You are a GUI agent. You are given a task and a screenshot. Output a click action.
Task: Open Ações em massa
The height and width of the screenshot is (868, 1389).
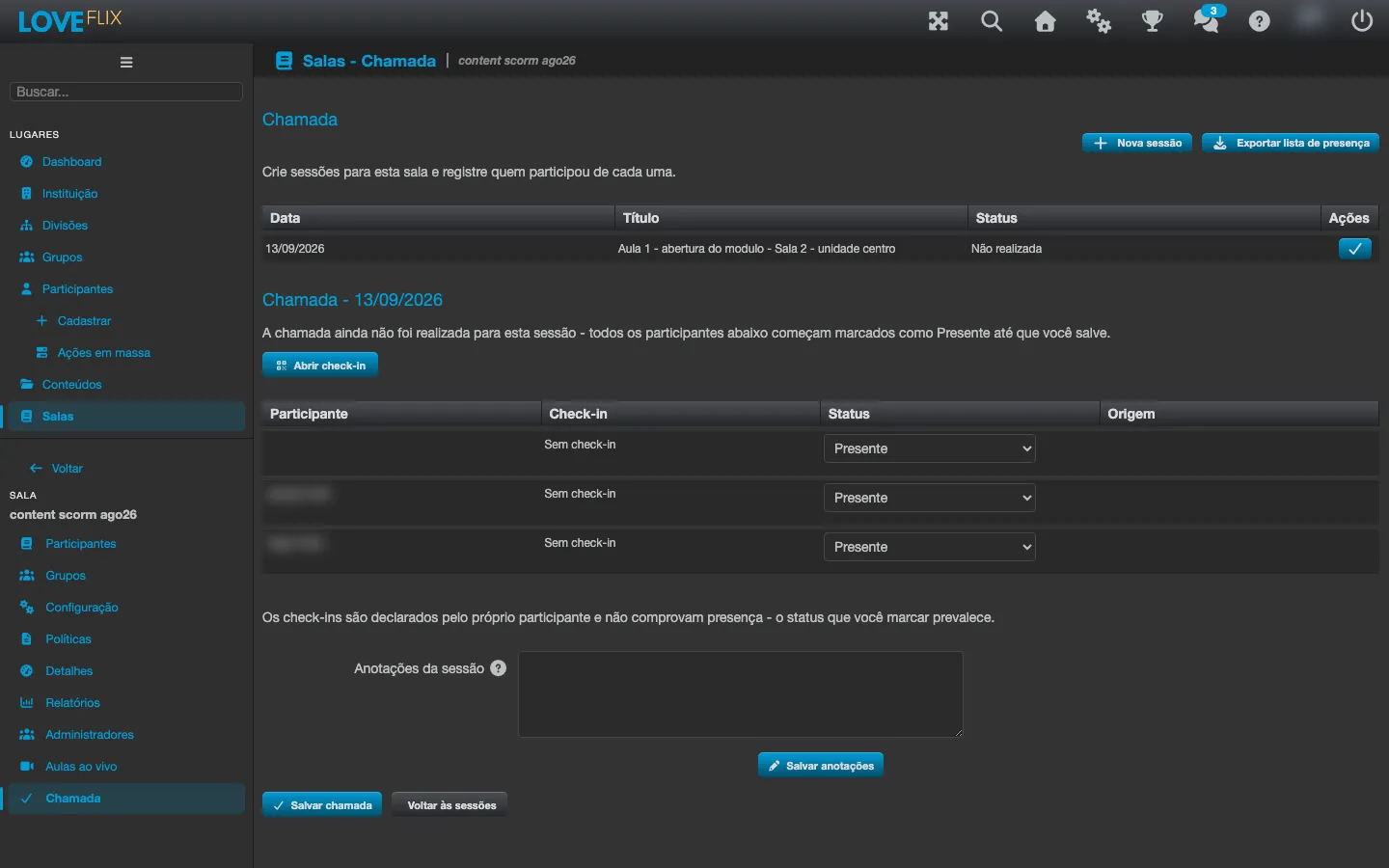[103, 353]
